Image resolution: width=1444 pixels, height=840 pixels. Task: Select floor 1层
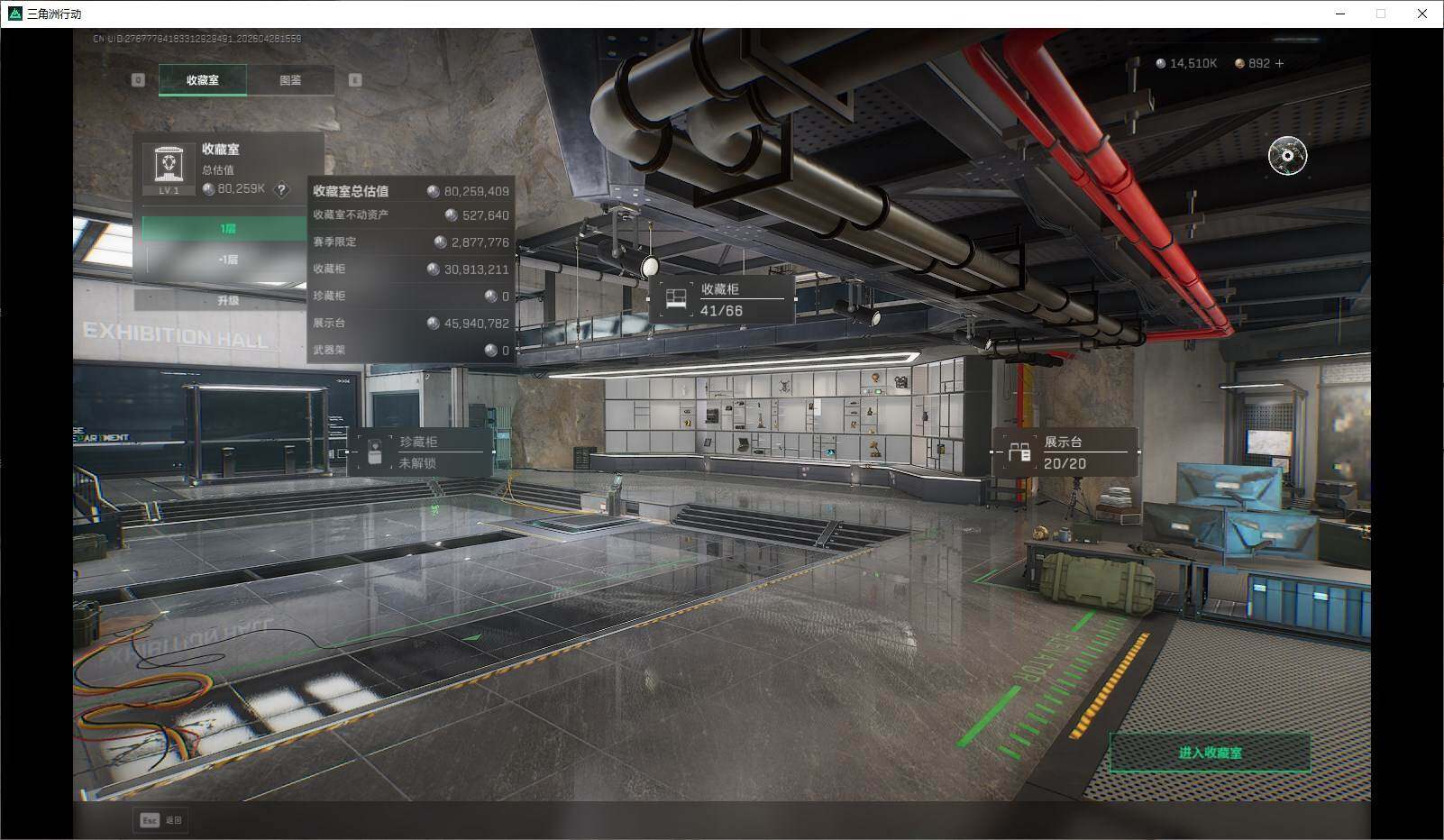[228, 229]
